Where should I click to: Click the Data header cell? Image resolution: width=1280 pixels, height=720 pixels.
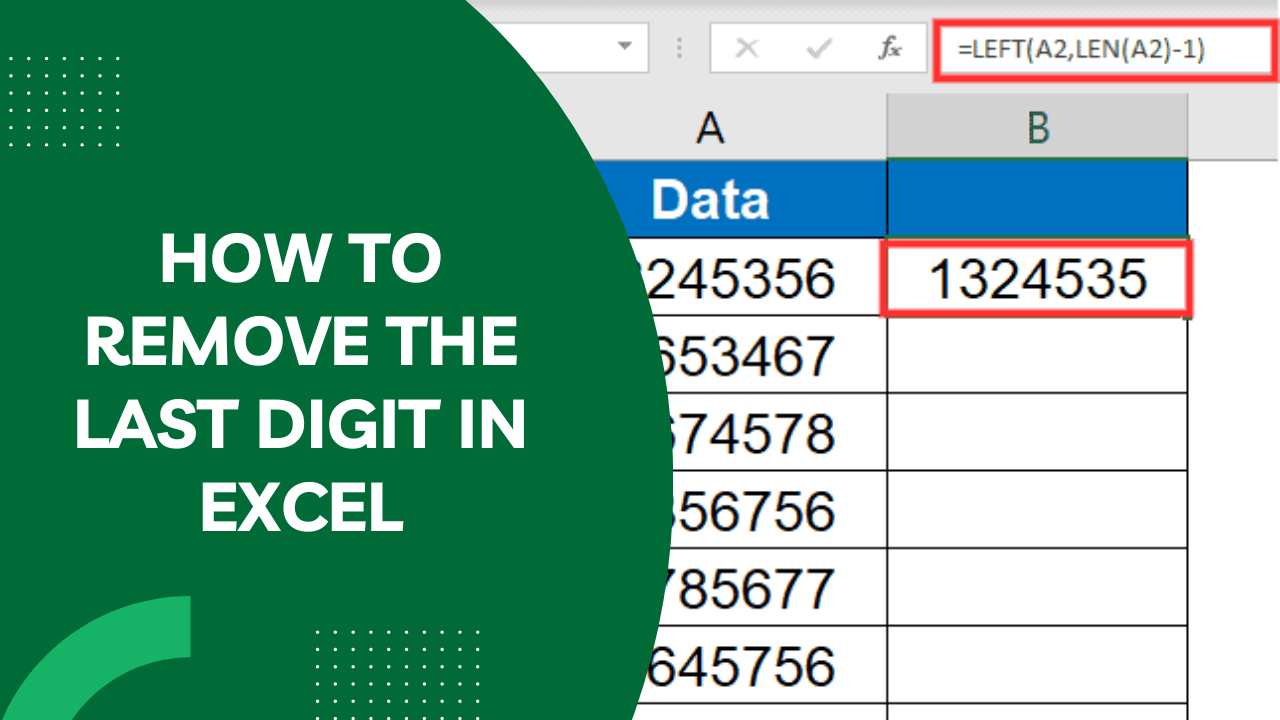(710, 199)
